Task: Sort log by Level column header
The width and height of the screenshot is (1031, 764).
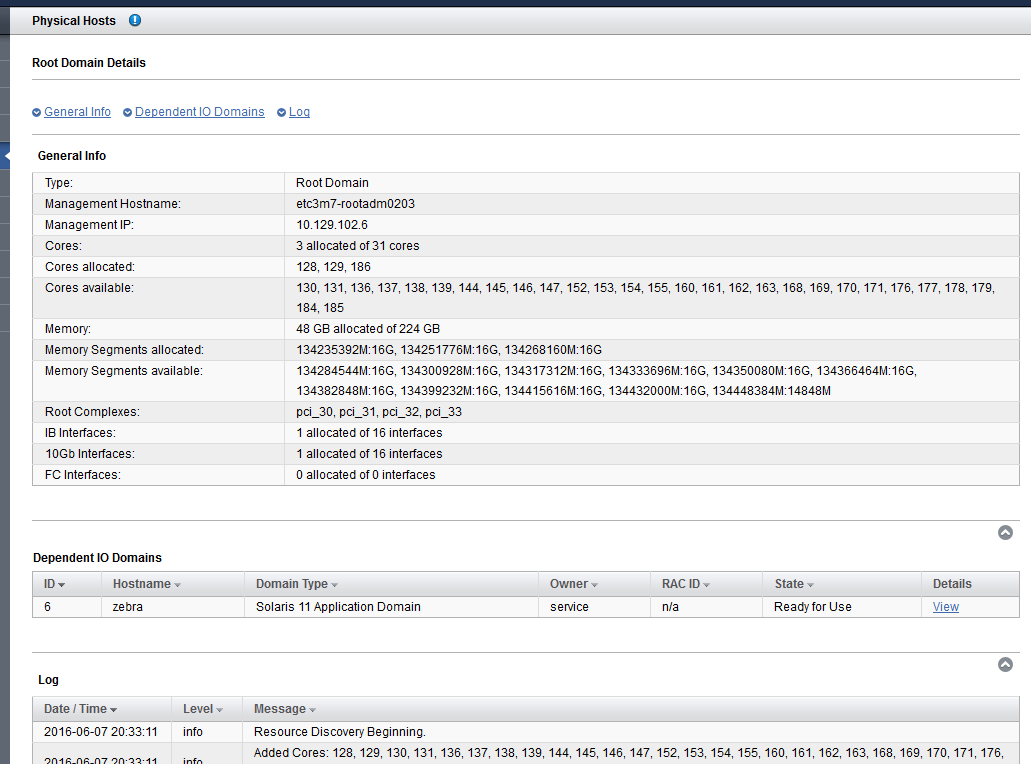Action: [203, 709]
